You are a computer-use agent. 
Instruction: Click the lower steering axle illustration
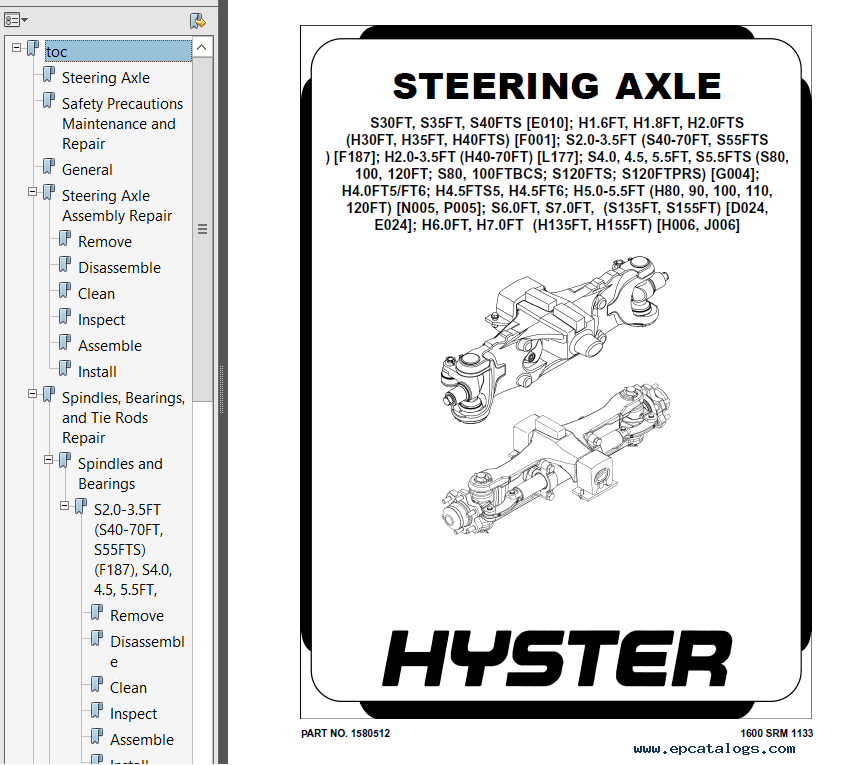tap(556, 459)
